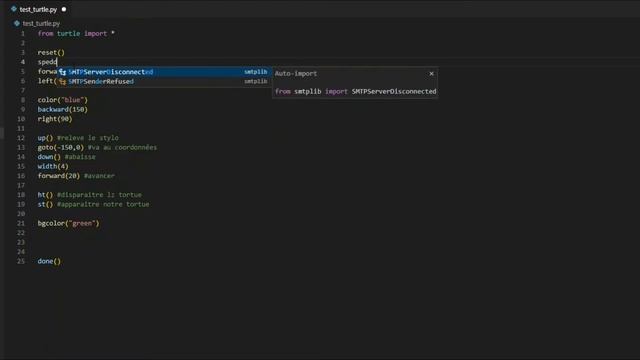Click color("blue") on line 8

click(x=63, y=100)
